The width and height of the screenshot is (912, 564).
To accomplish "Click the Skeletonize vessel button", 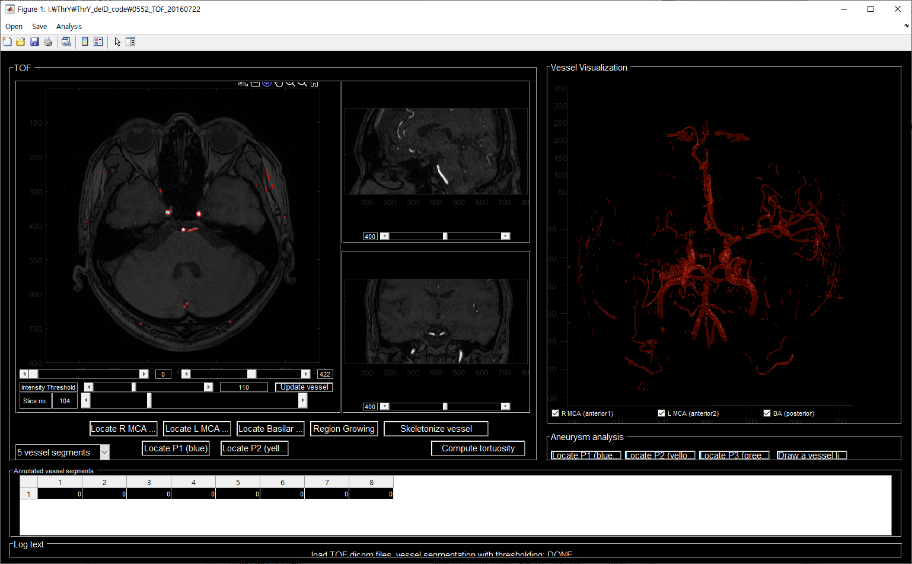I will tap(435, 428).
